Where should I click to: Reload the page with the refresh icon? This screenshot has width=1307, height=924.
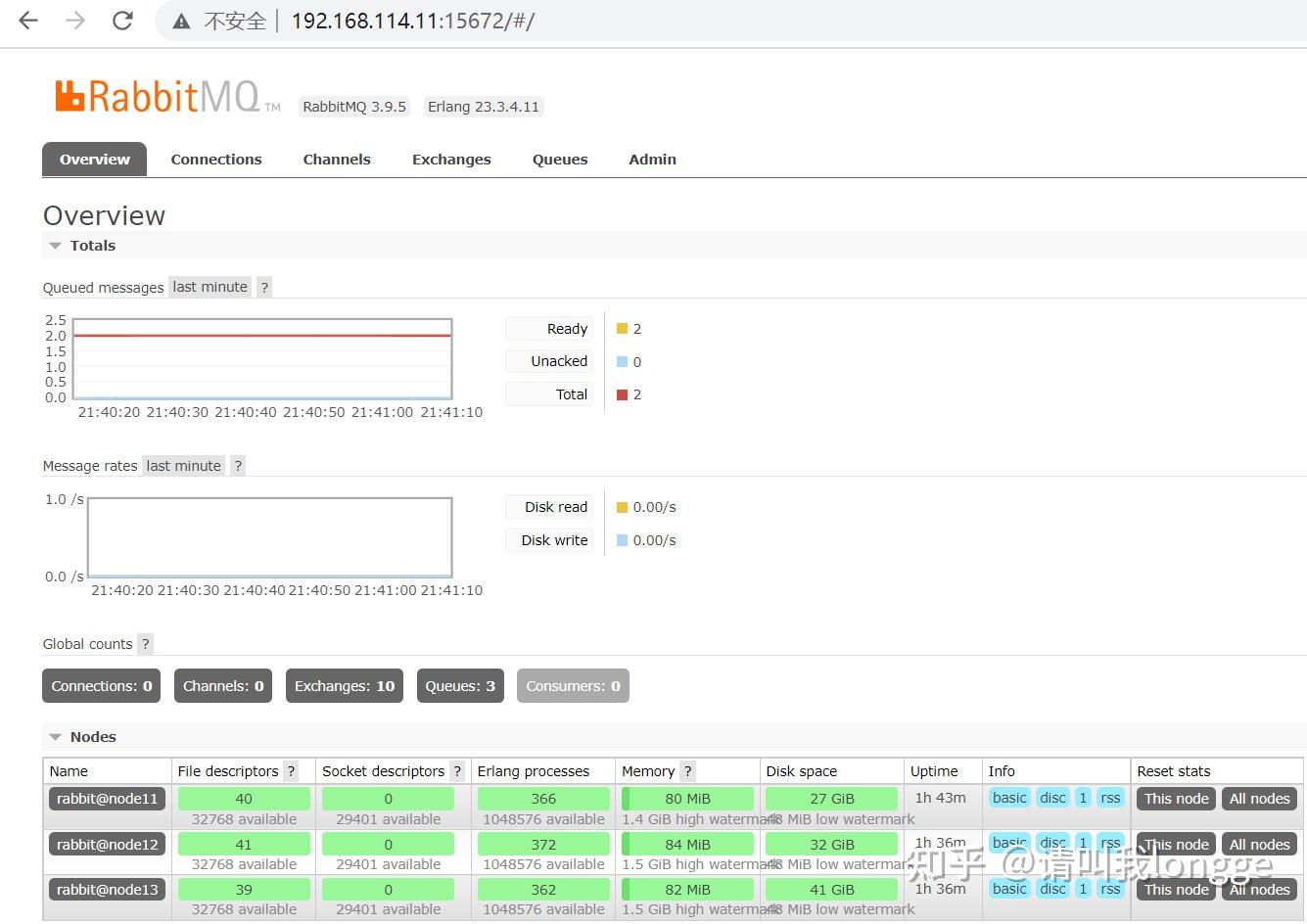(122, 21)
